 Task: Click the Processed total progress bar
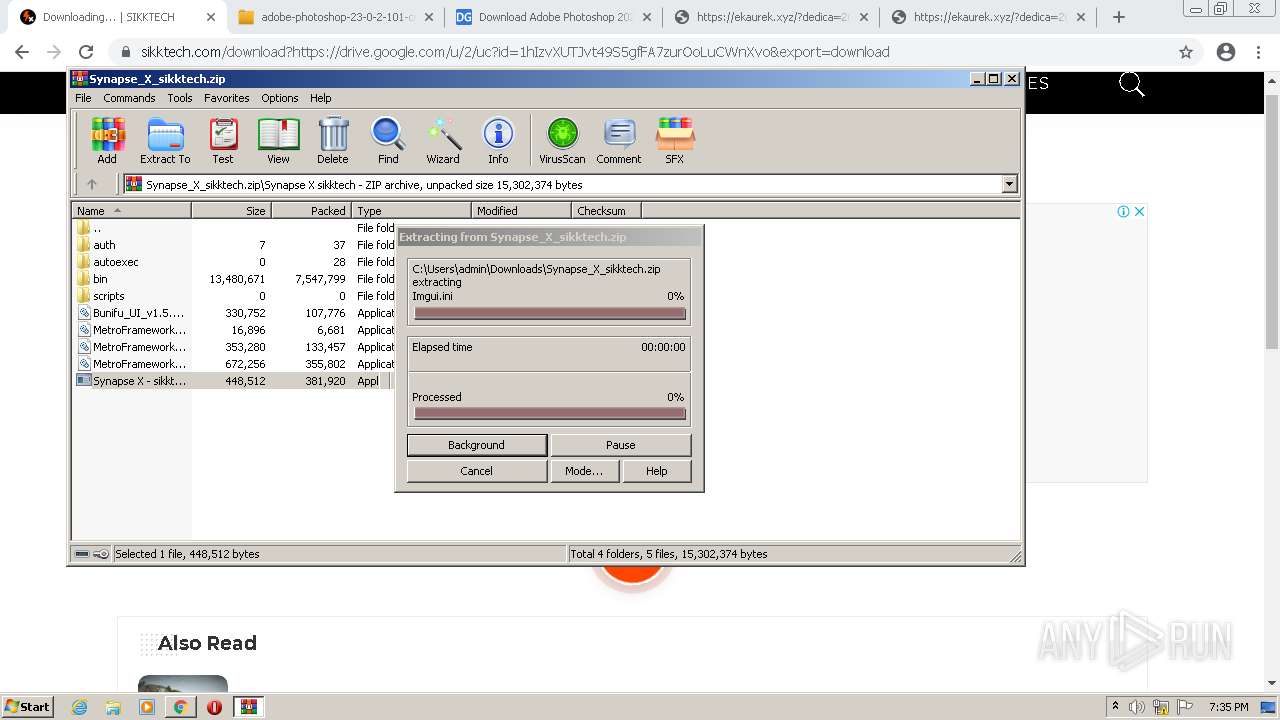point(550,413)
